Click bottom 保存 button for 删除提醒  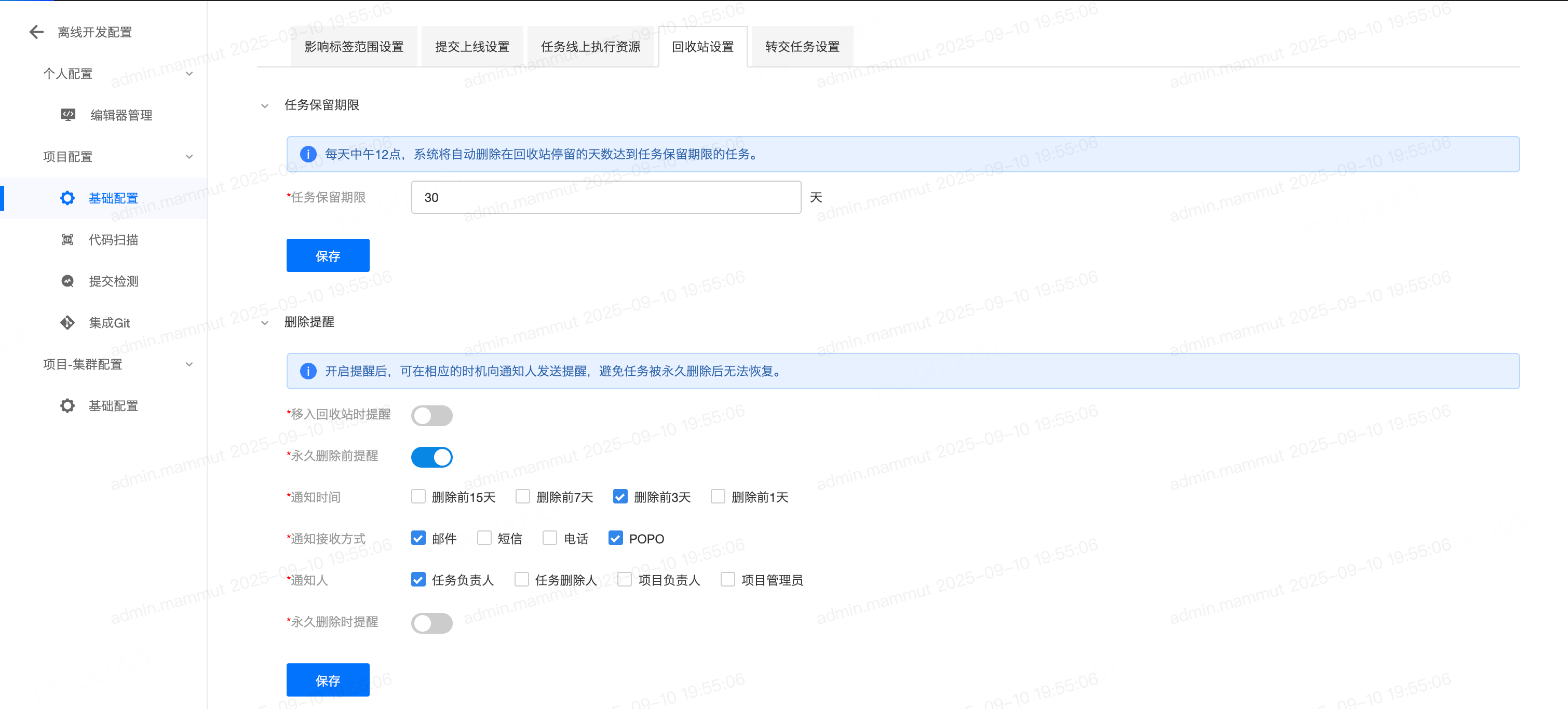click(328, 680)
